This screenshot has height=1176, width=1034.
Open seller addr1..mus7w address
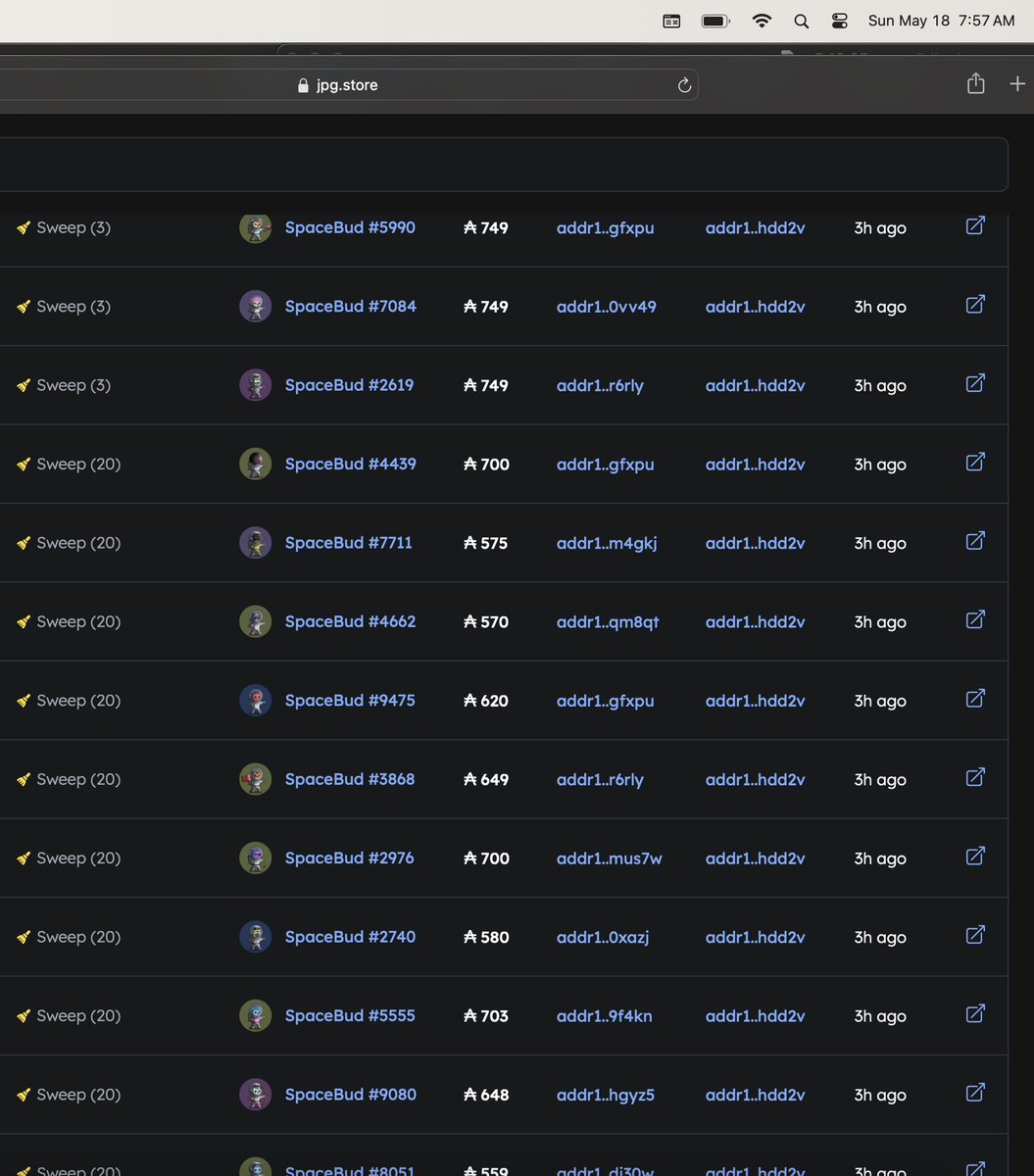tap(610, 858)
